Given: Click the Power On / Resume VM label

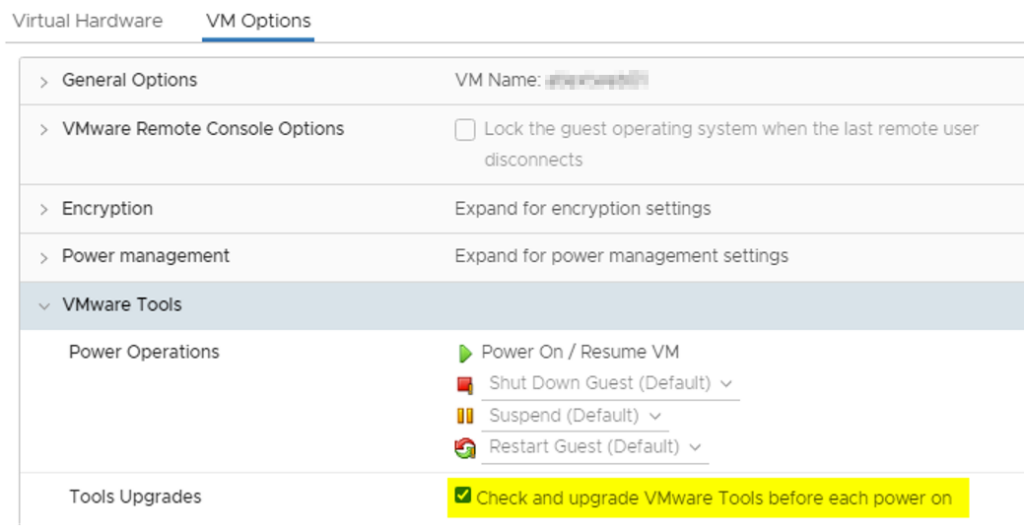Looking at the screenshot, I should click(580, 352).
